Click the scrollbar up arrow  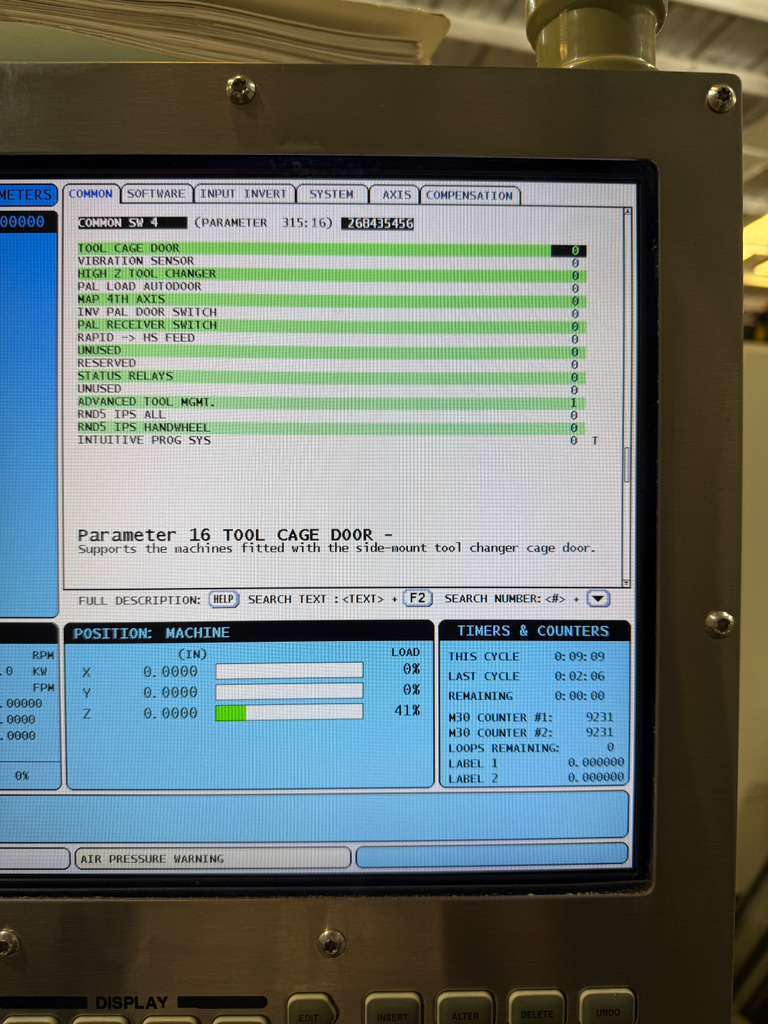(x=627, y=212)
